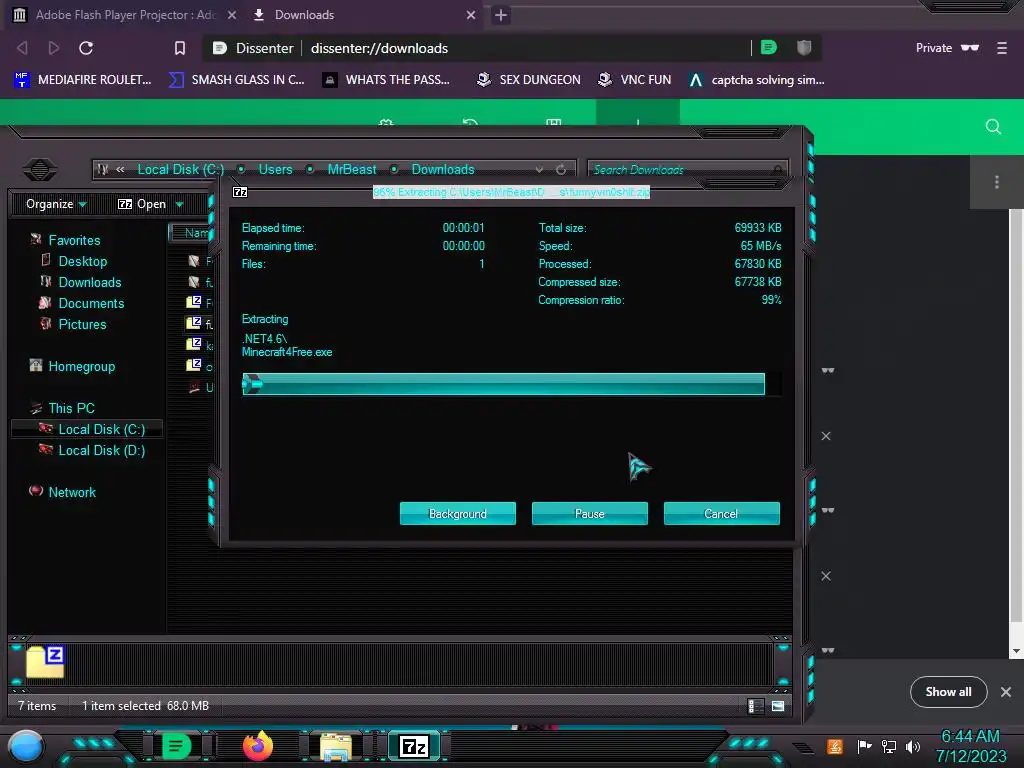Click the shield icon in address bar
The image size is (1024, 768).
coord(804,47)
